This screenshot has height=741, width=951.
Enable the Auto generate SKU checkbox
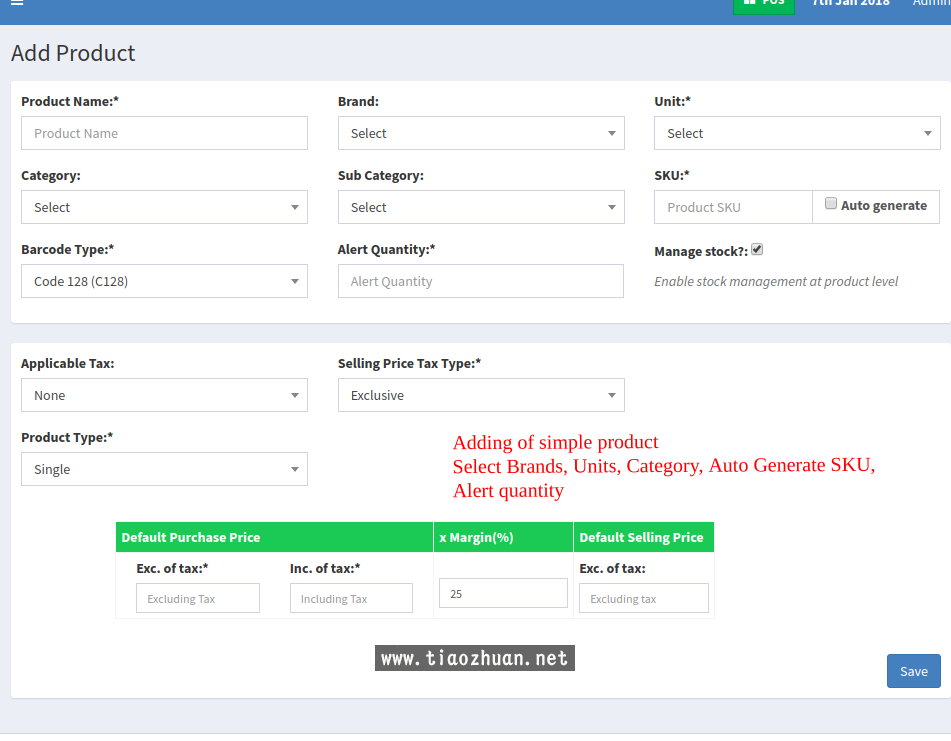pyautogui.click(x=831, y=204)
